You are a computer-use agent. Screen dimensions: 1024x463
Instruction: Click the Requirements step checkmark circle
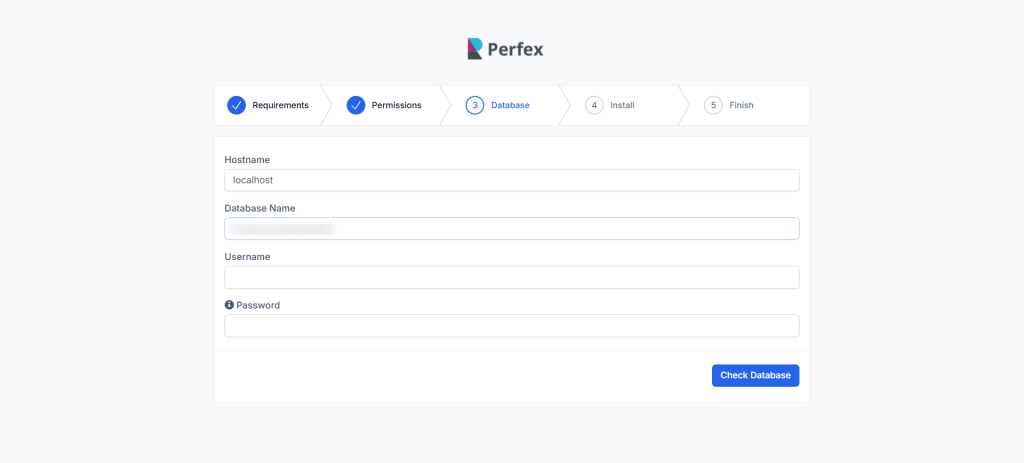coord(236,105)
